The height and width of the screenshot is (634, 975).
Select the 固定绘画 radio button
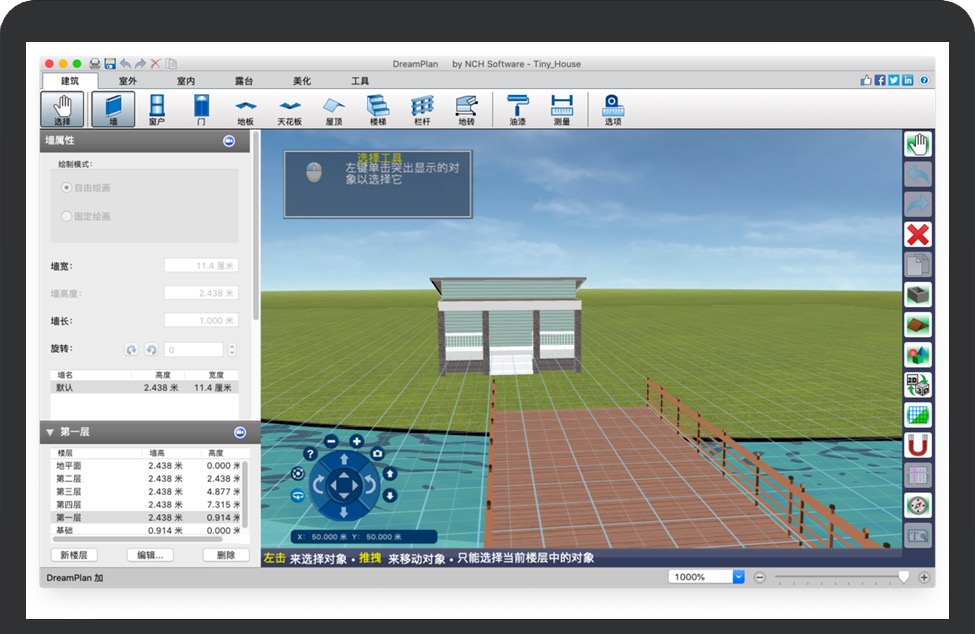[67, 216]
